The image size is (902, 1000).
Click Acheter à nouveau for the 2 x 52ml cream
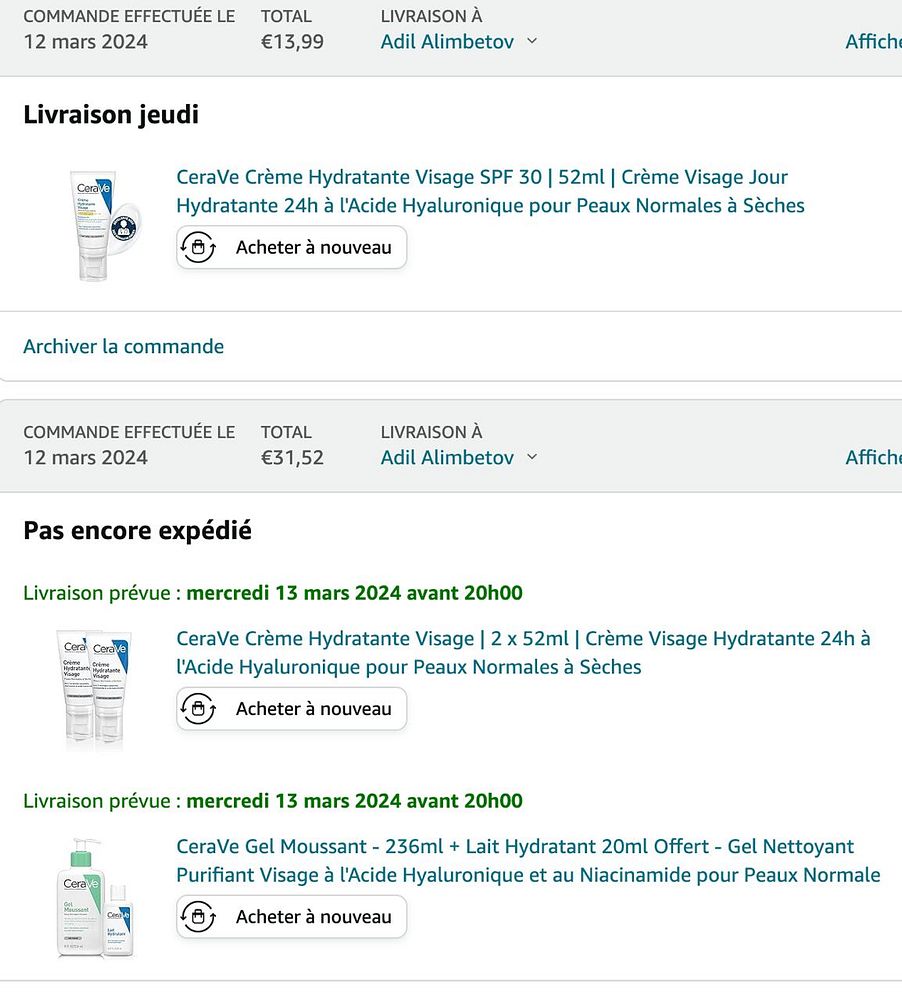coord(292,709)
